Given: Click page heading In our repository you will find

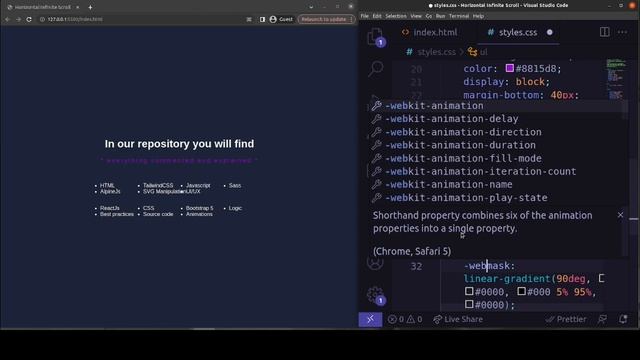Looking at the screenshot, I should tap(179, 144).
